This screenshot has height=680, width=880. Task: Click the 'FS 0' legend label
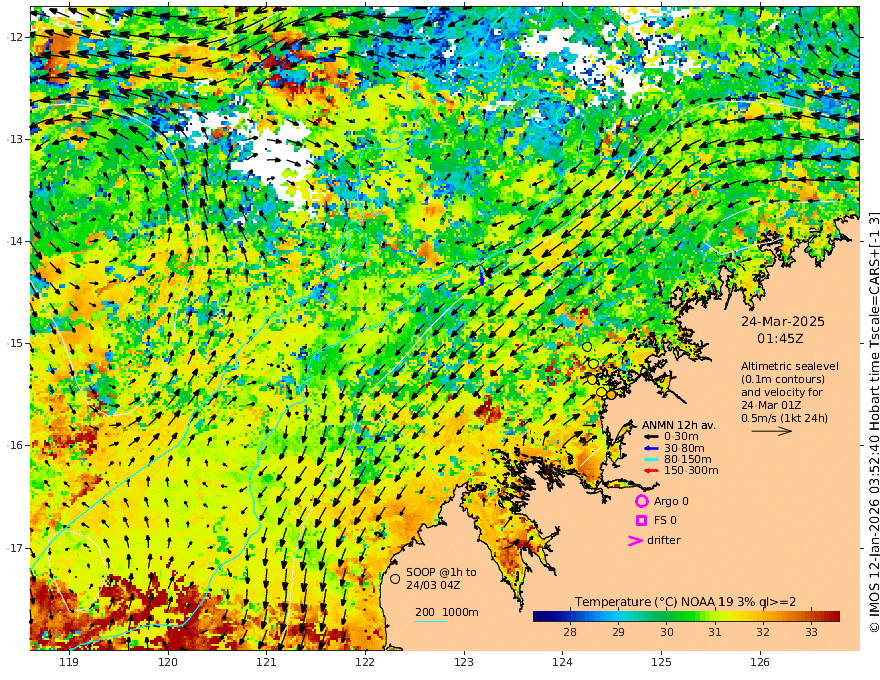tap(665, 521)
